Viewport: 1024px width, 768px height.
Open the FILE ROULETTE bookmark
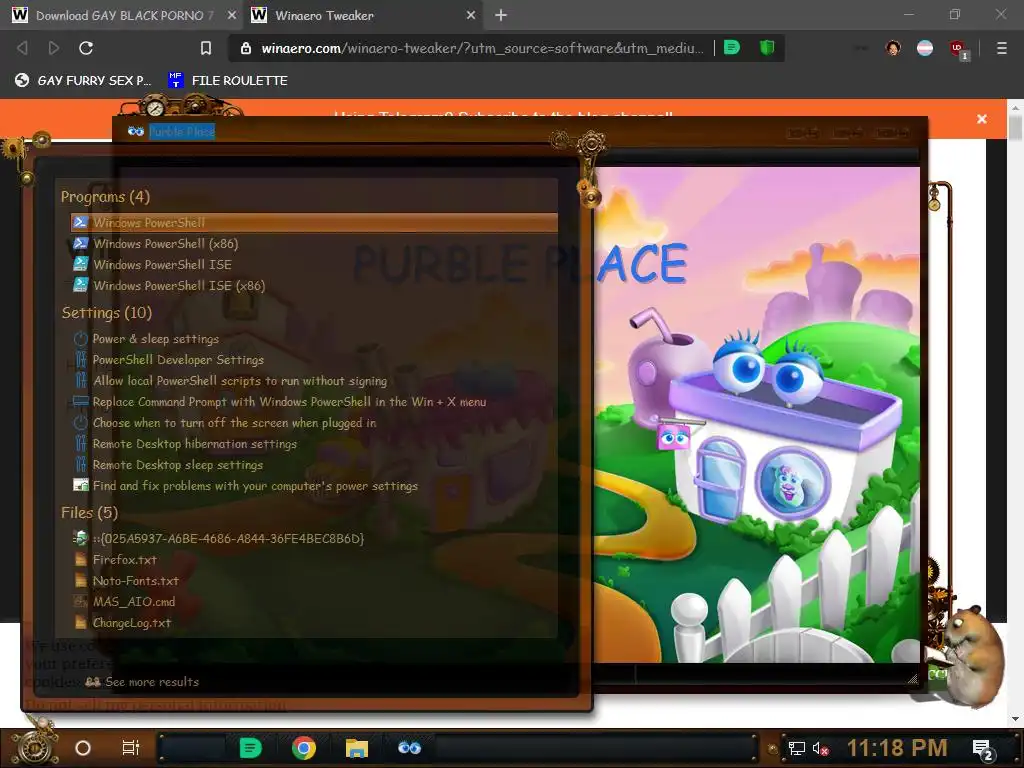point(228,80)
